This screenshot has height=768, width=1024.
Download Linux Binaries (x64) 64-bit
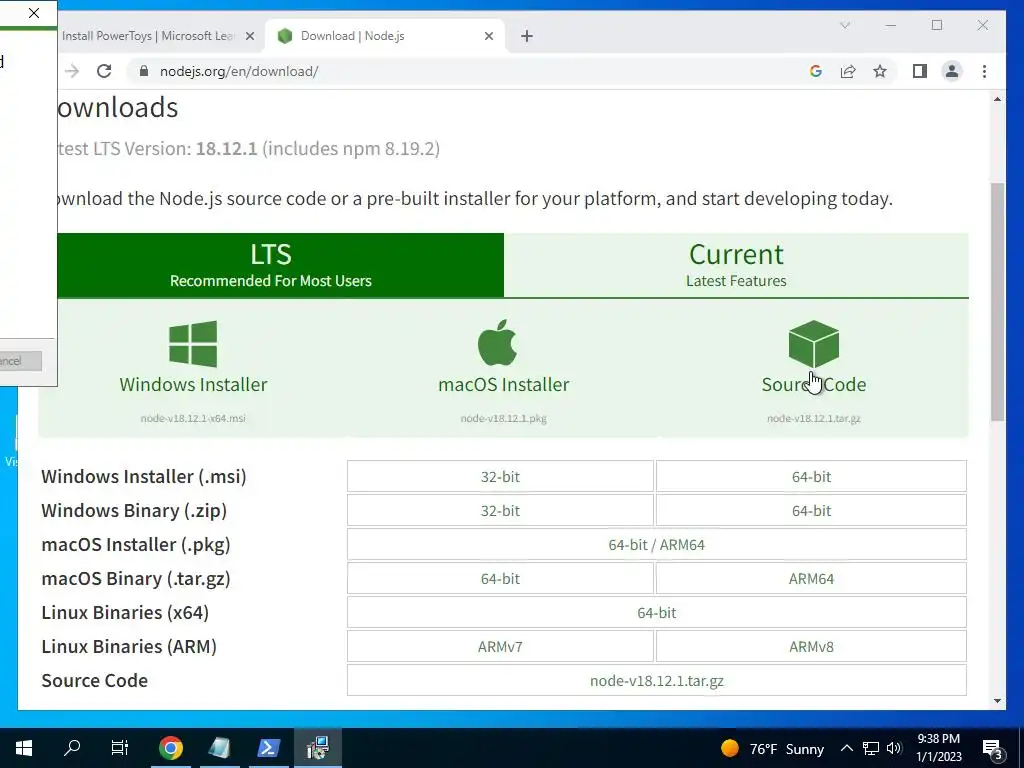[657, 612]
